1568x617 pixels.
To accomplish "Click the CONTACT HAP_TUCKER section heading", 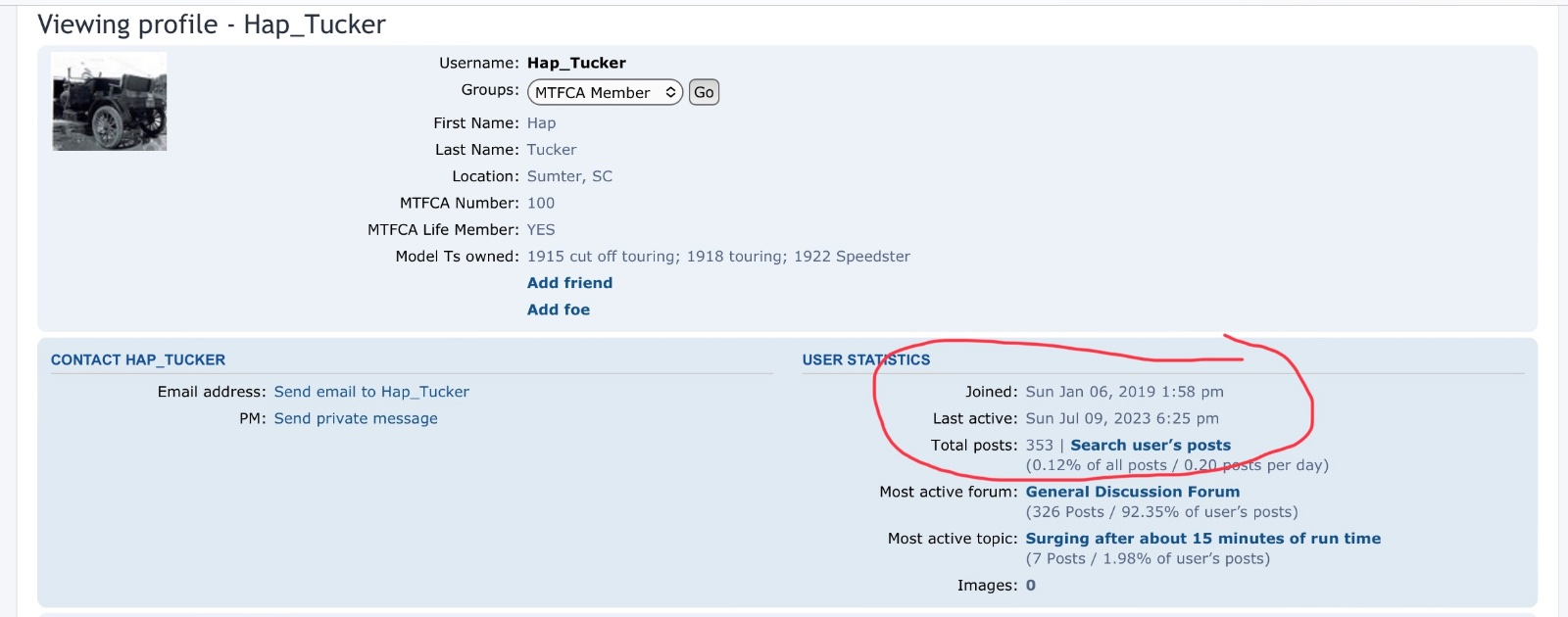I will pos(138,359).
